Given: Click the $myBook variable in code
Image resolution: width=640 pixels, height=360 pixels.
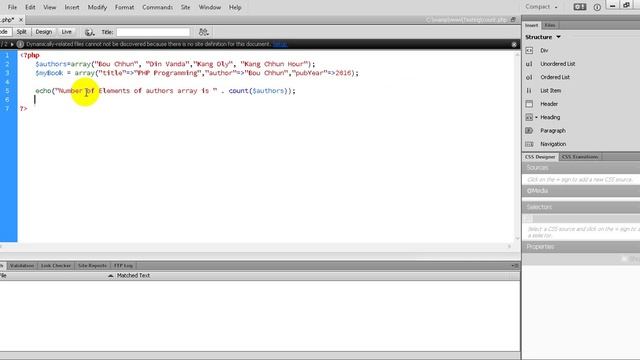Looking at the screenshot, I should [x=49, y=73].
